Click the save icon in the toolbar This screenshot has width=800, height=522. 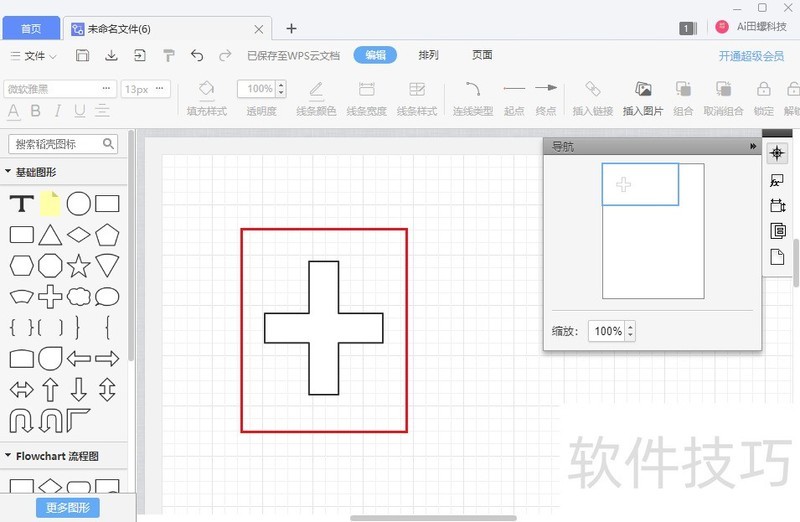pos(83,56)
